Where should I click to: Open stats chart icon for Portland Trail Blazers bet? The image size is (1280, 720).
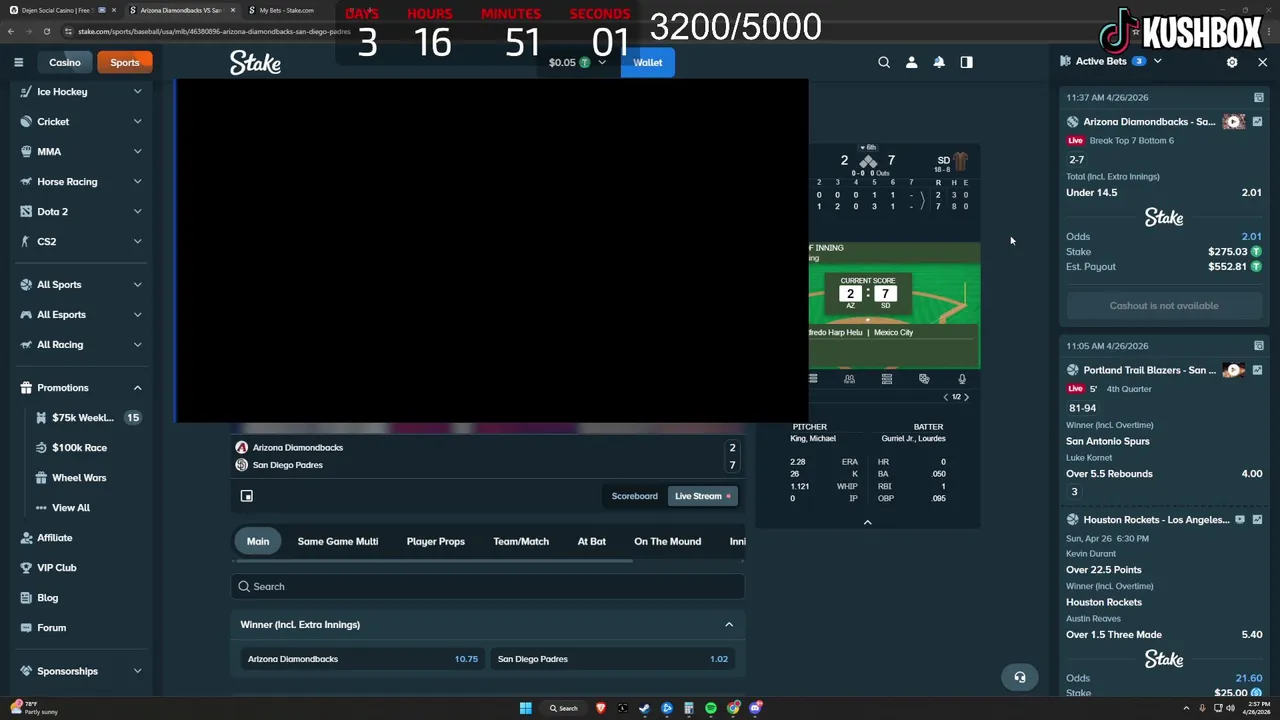coord(1257,370)
